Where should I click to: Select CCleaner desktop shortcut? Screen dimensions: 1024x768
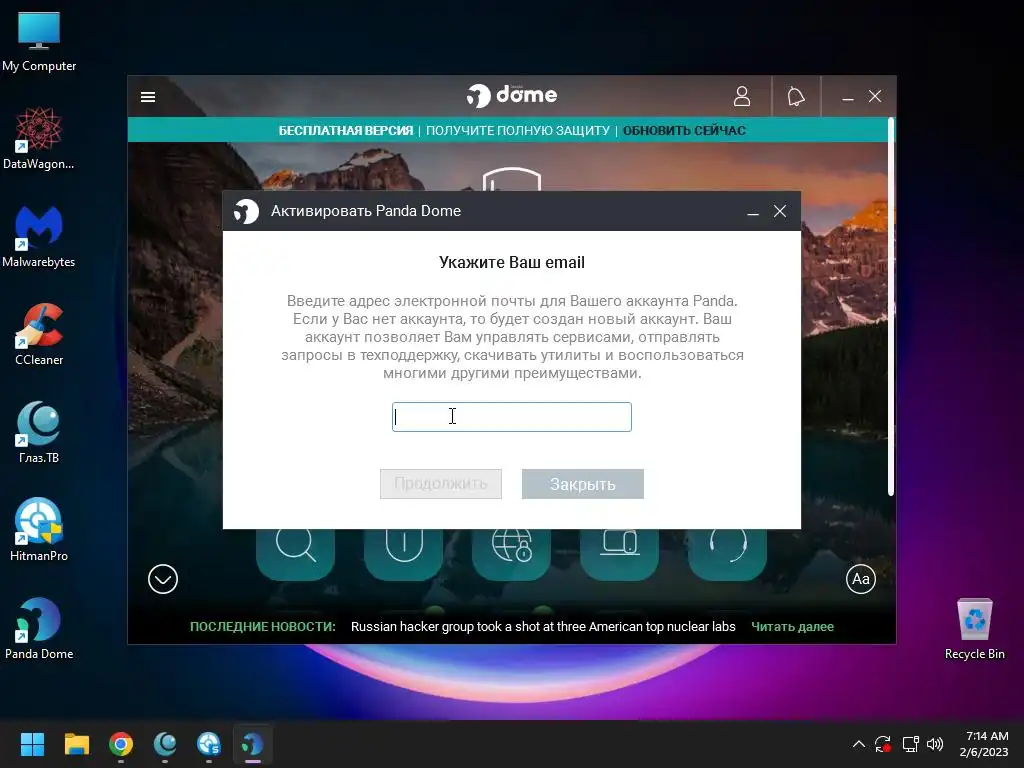click(x=39, y=334)
